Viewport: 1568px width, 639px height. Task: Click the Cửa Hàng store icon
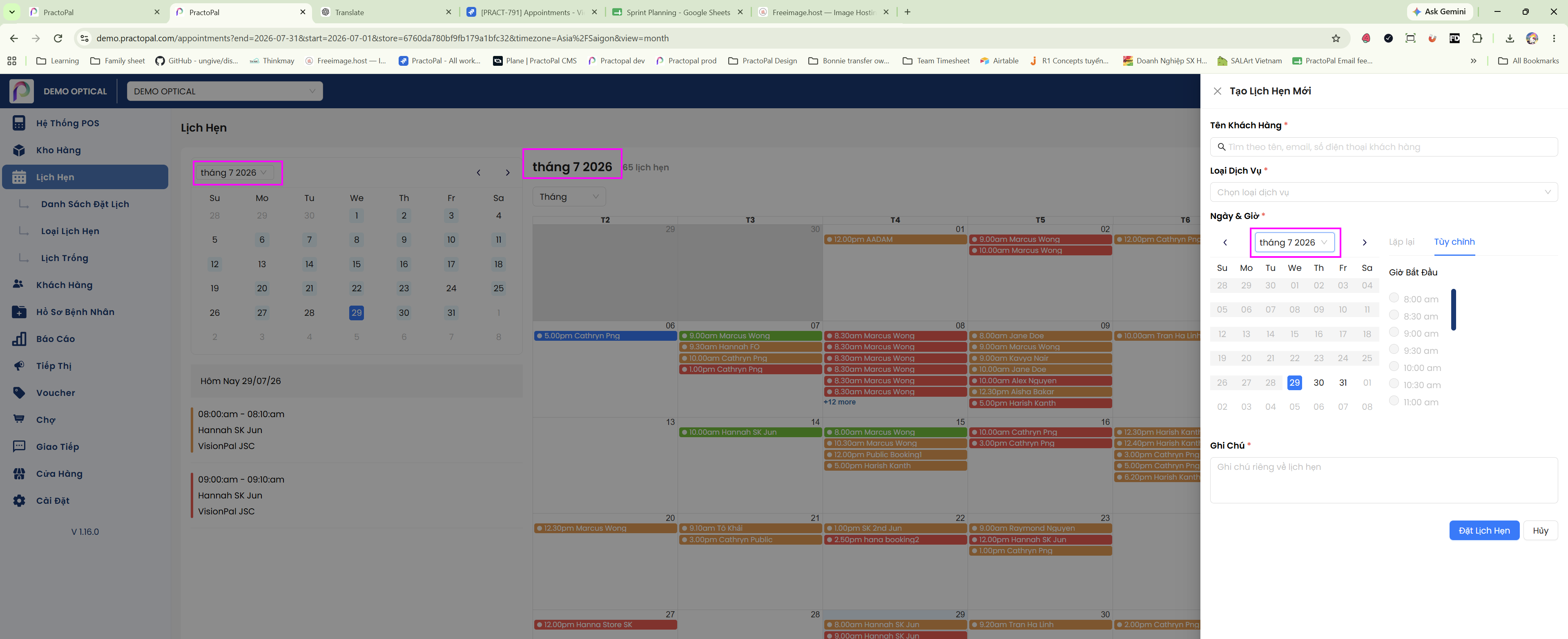19,473
